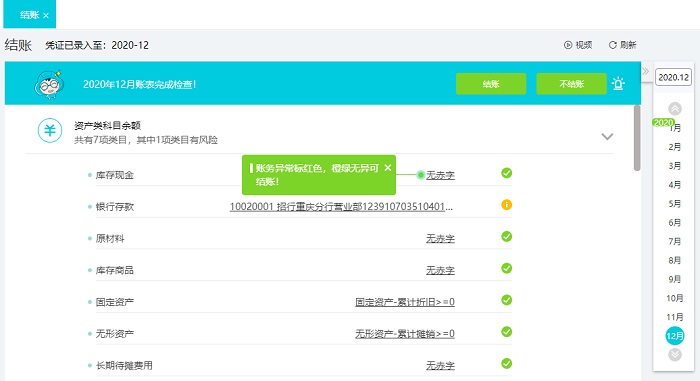The image size is (700, 381).
Task: Select 12月 in the month timeline
Action: click(675, 335)
